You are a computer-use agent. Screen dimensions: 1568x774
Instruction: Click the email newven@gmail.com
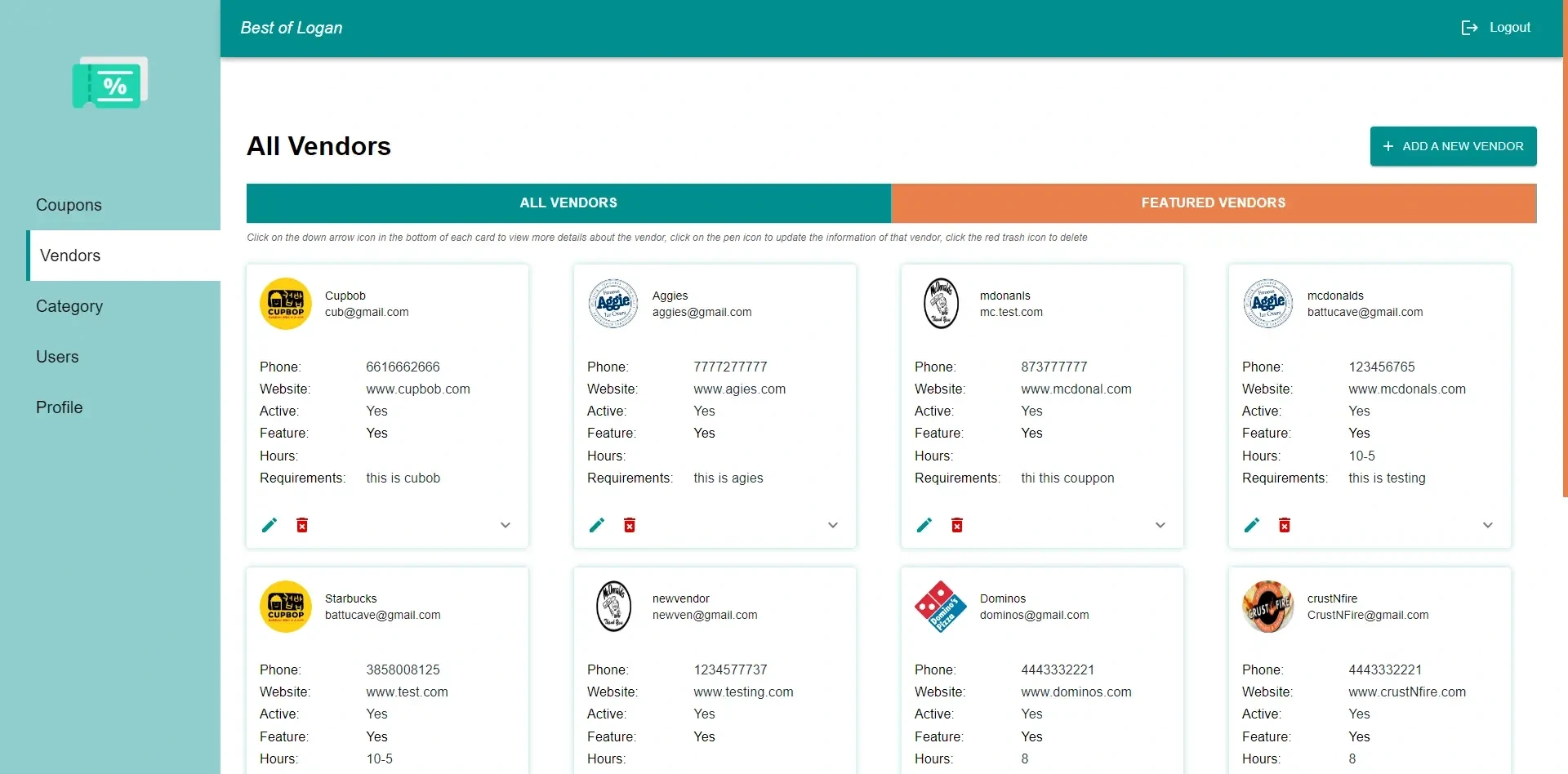(x=705, y=616)
